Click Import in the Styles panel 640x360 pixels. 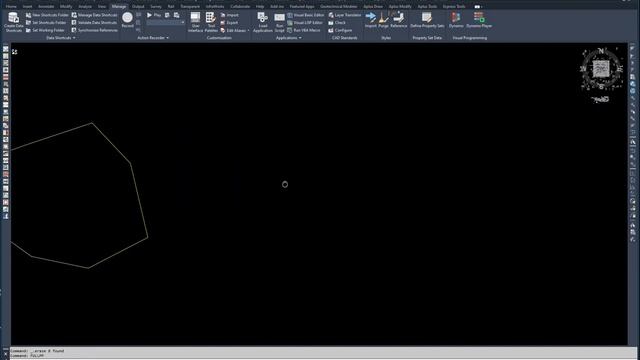pos(371,20)
